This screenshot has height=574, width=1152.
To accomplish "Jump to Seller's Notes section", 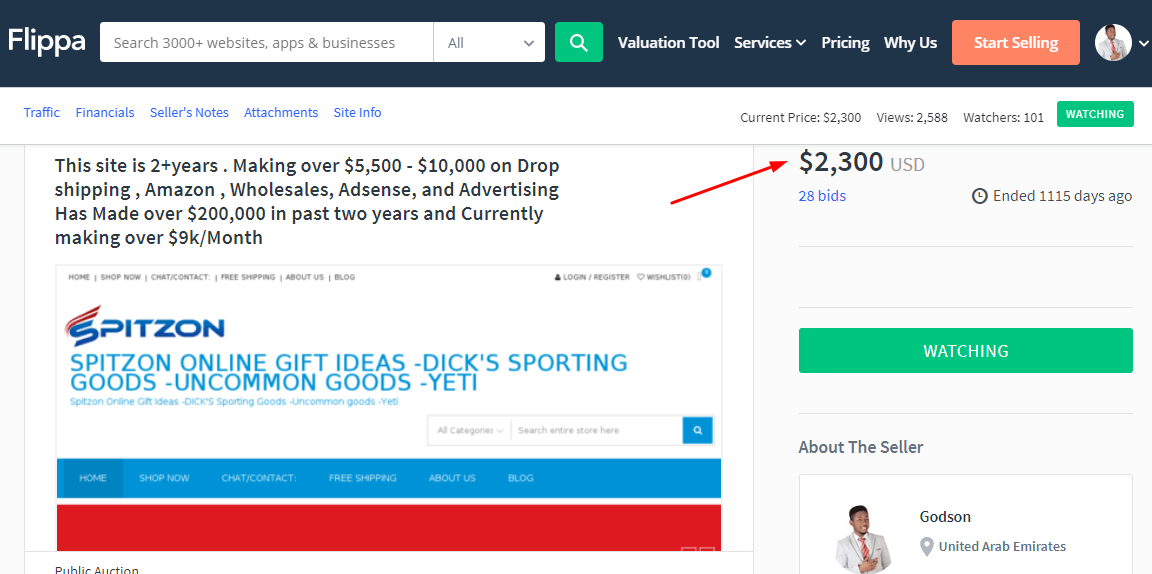I will click(189, 112).
